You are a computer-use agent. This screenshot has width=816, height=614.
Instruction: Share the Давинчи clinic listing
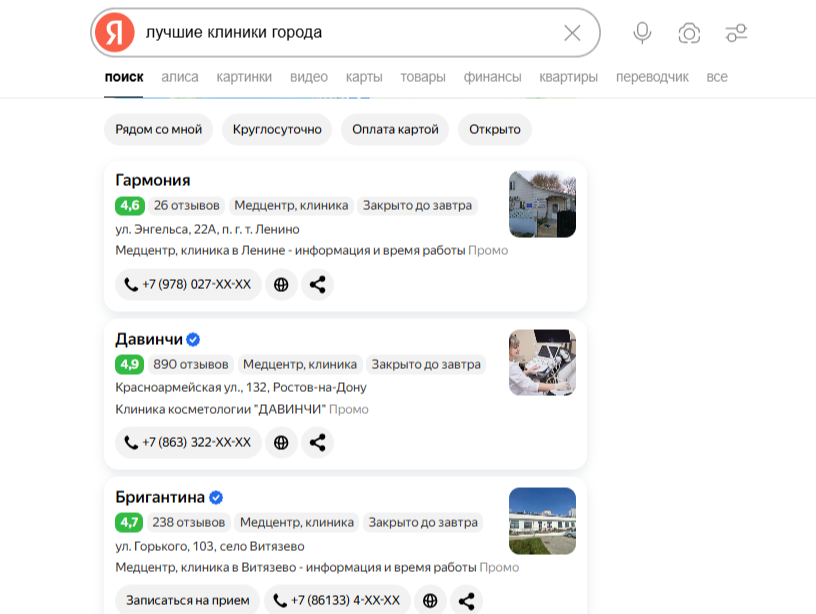pos(318,442)
